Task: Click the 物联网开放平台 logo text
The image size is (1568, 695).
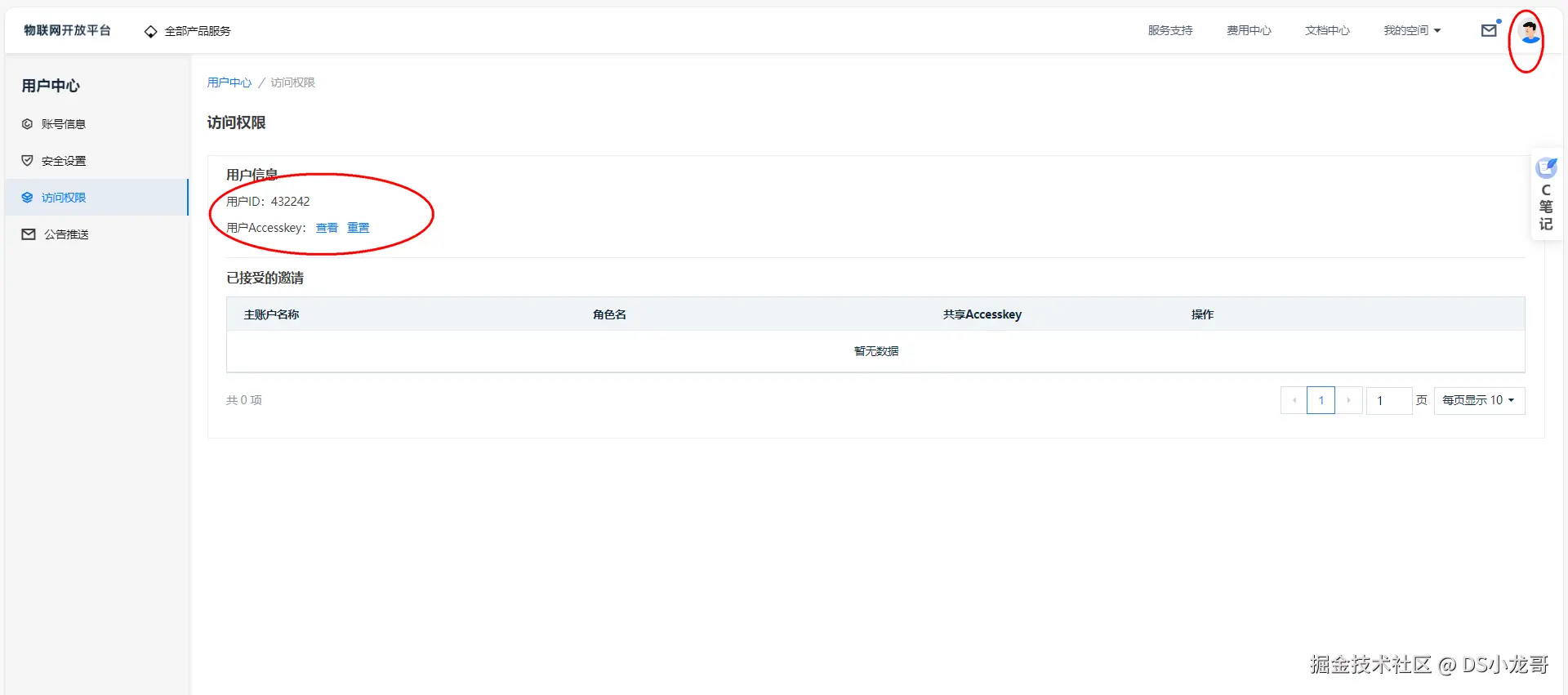Action: click(x=67, y=30)
